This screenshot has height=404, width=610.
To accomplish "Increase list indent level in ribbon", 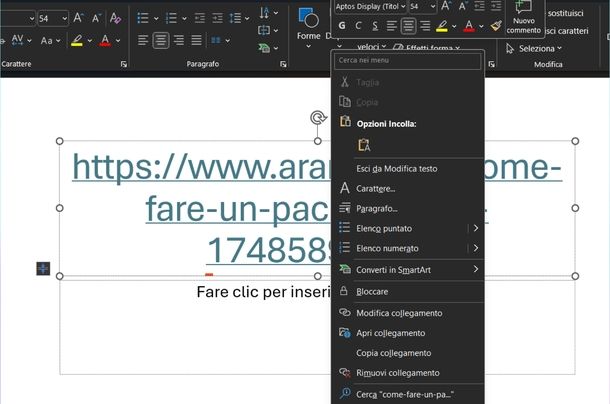I will pos(217,18).
